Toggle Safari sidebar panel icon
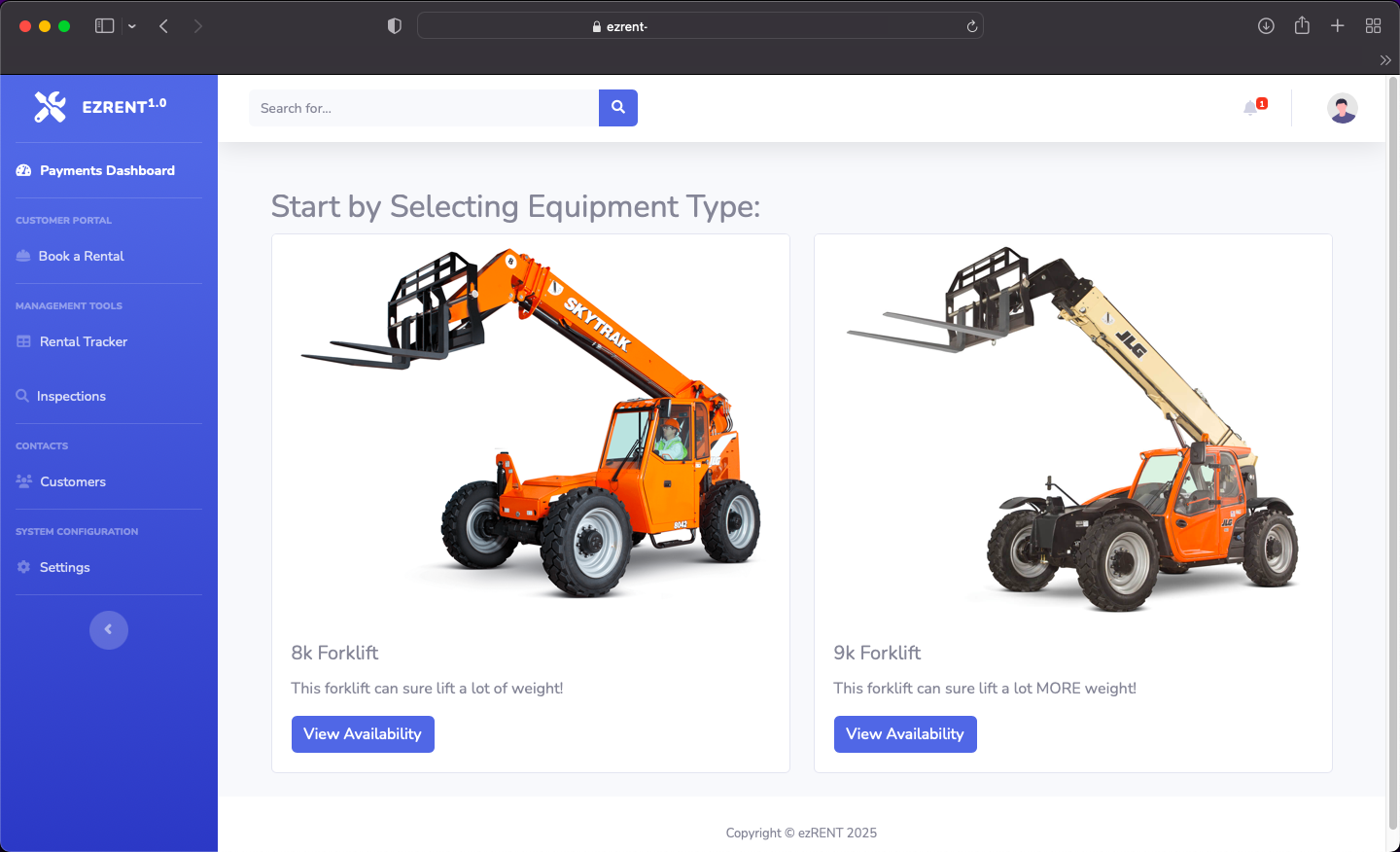The width and height of the screenshot is (1400, 852). pyautogui.click(x=104, y=26)
